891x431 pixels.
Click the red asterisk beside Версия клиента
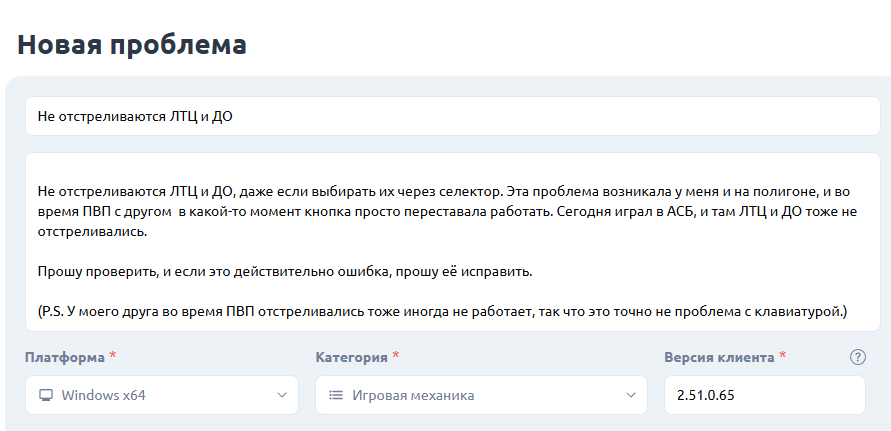point(783,357)
